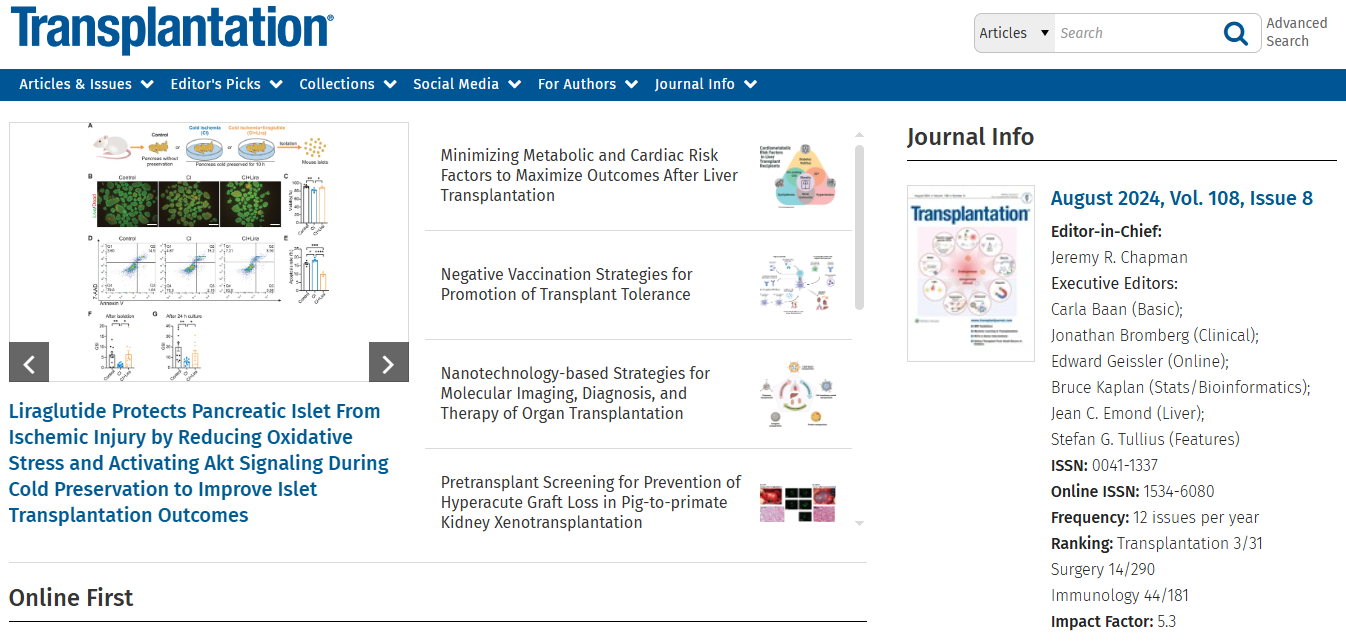1346x642 pixels.
Task: Open the Social Media menu
Action: click(467, 84)
